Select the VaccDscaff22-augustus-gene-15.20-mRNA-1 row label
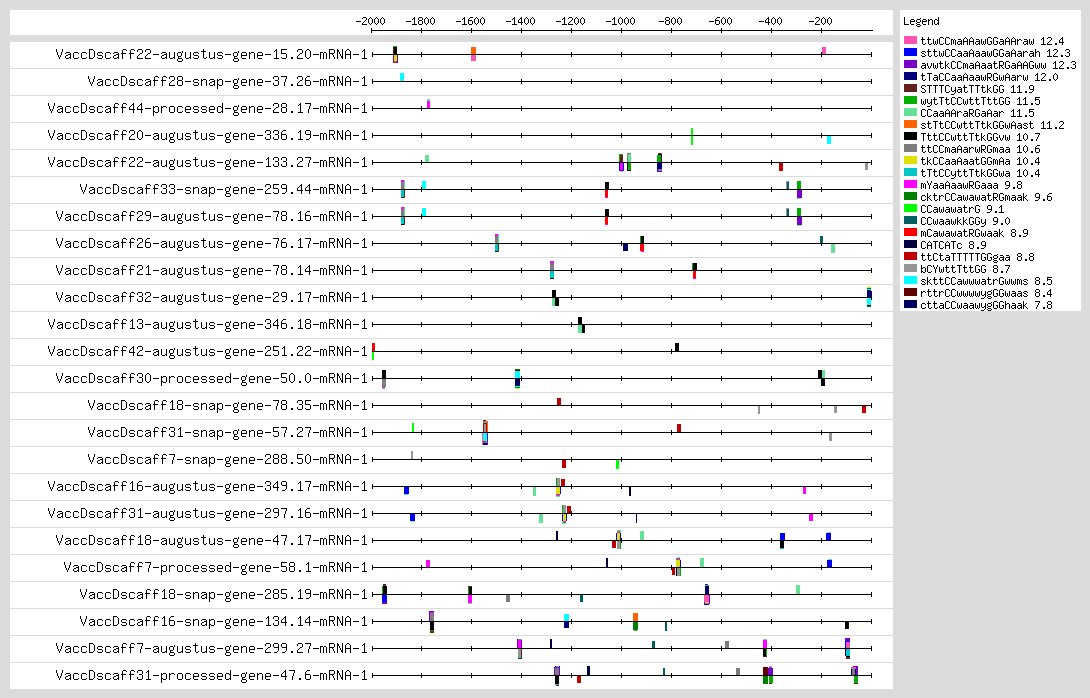 pos(211,54)
